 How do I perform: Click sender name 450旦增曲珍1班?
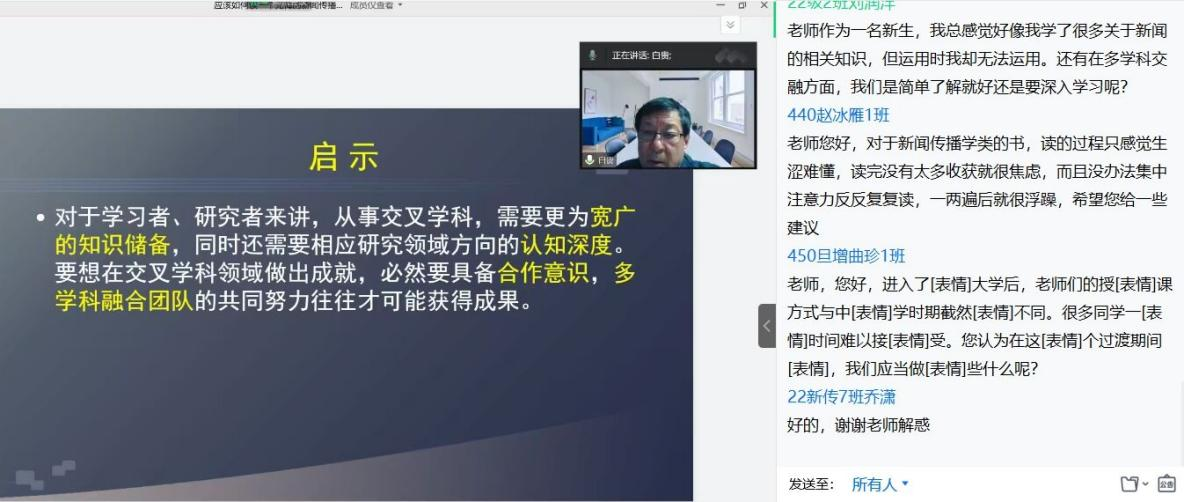click(846, 256)
